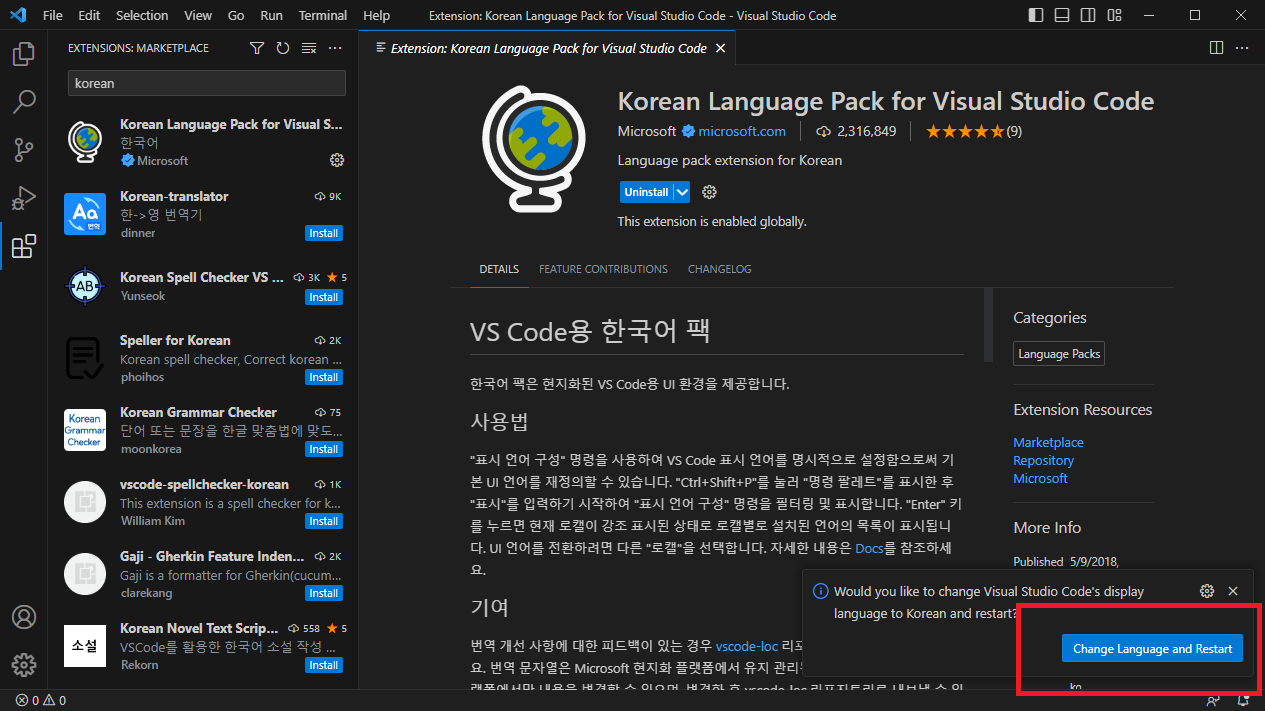Open the Selection menu
The height and width of the screenshot is (711, 1265).
click(142, 15)
